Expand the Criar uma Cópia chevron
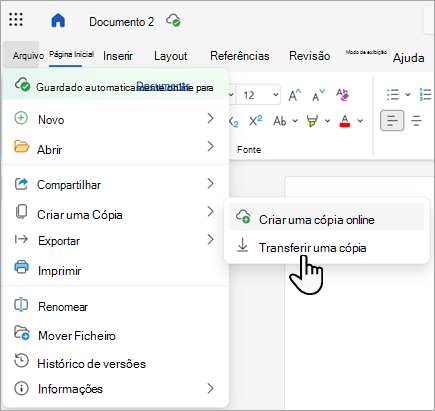The height and width of the screenshot is (411, 435). click(210, 211)
